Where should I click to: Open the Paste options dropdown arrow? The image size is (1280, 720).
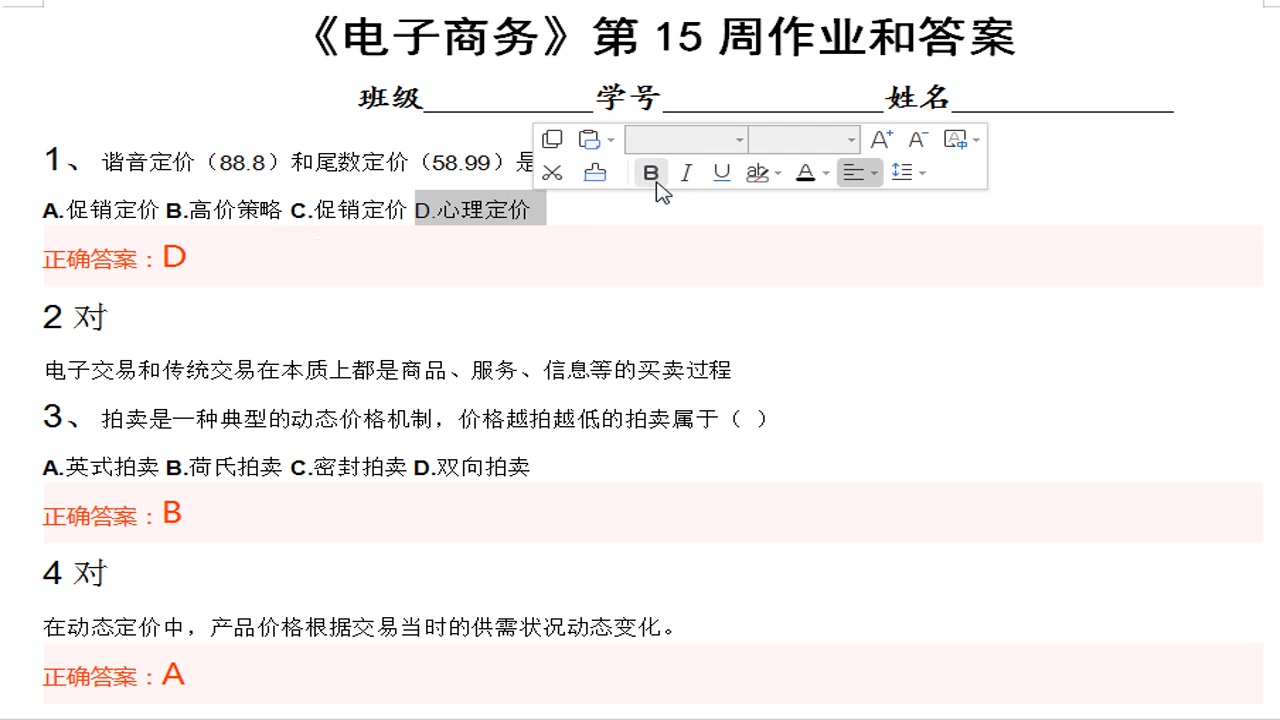[611, 140]
